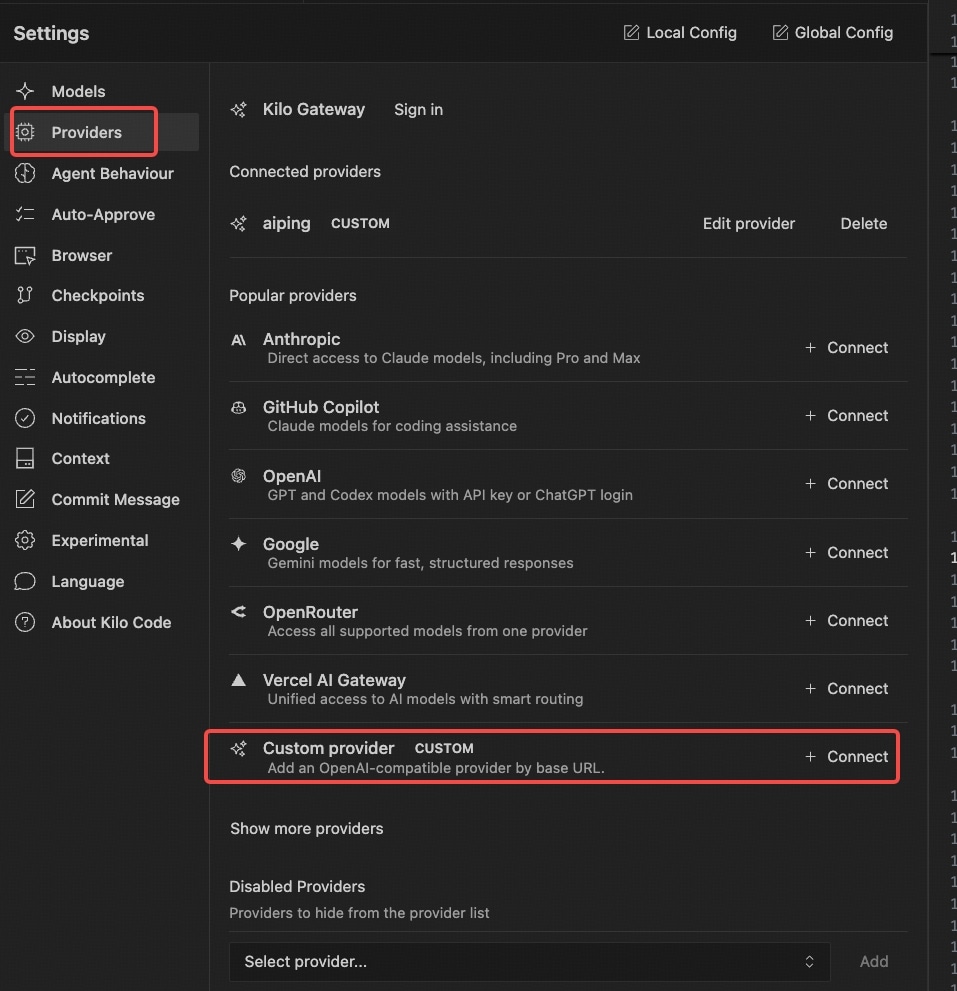Click the Anthropic provider name
957x991 pixels.
(302, 339)
